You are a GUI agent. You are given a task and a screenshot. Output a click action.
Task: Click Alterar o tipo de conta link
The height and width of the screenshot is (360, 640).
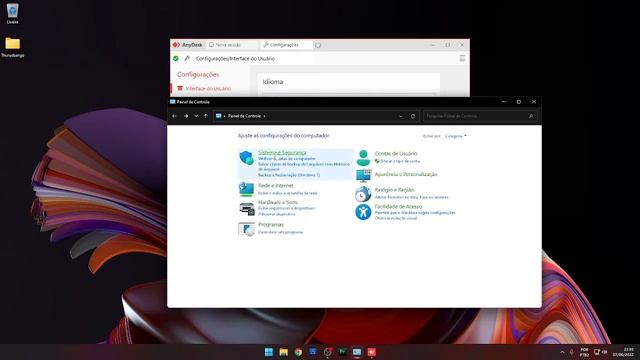coord(400,161)
